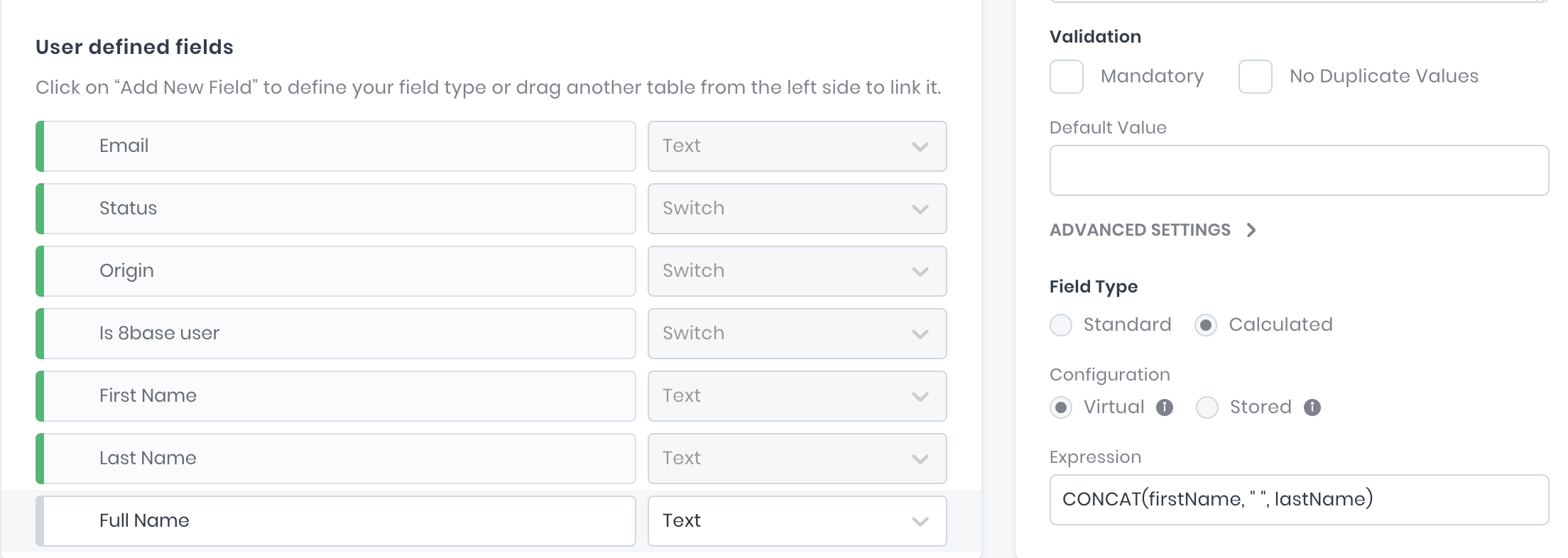Select the Full Name field name

click(338, 521)
